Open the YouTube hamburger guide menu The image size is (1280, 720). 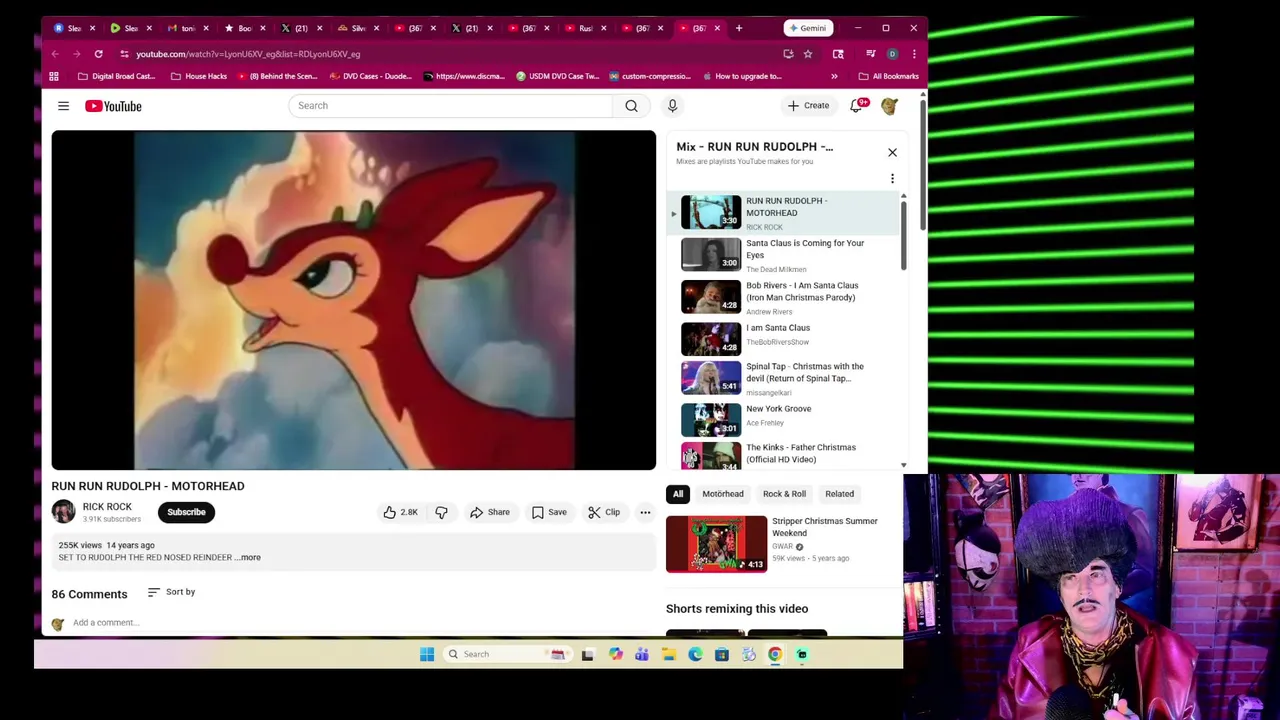pos(63,106)
